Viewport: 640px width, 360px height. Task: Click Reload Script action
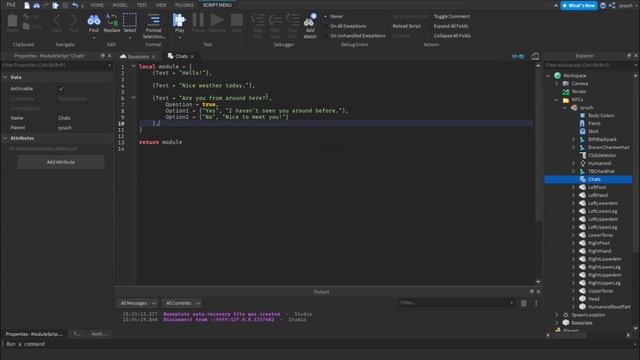[x=407, y=26]
